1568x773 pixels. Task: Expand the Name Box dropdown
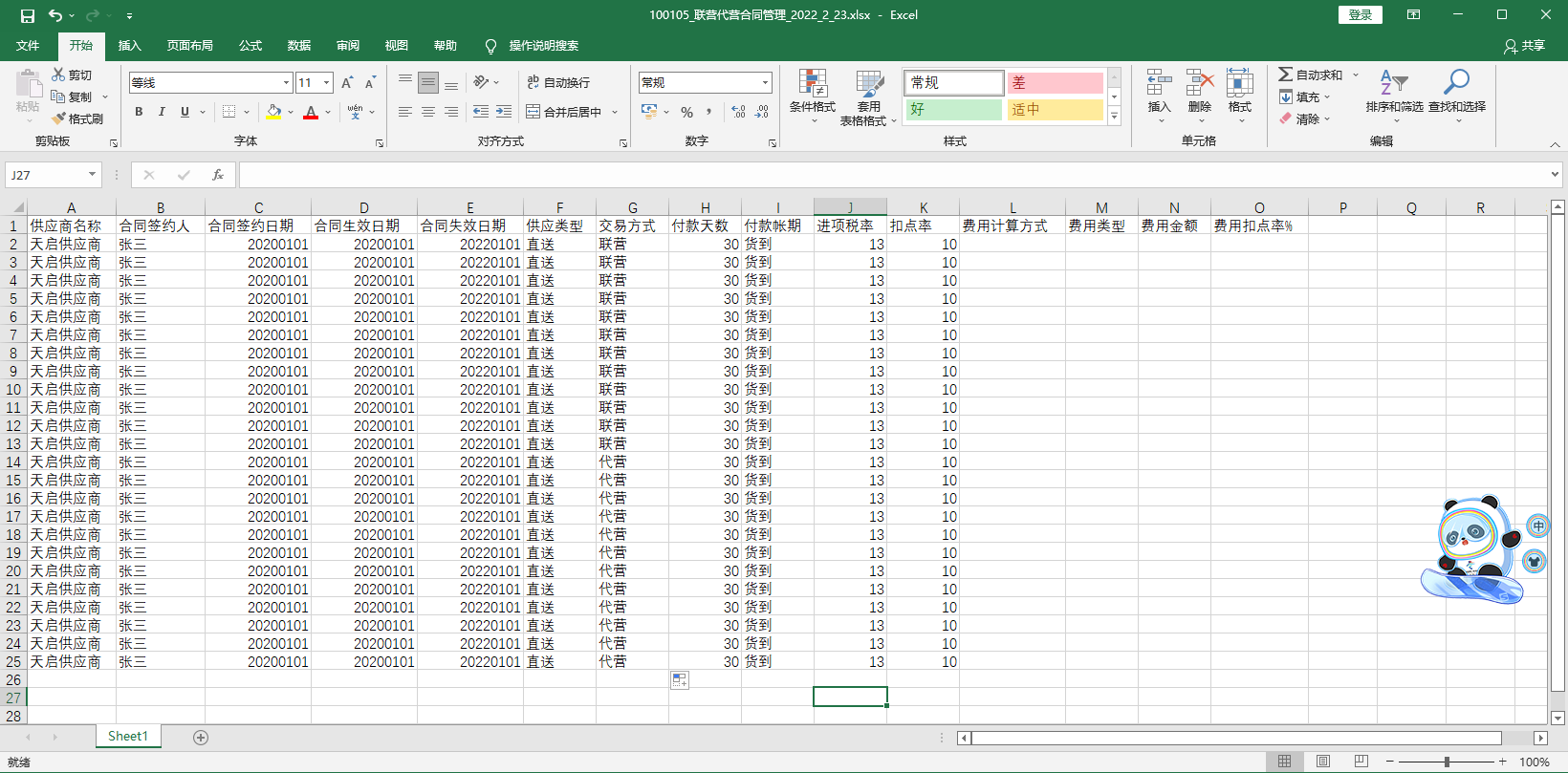[x=93, y=175]
